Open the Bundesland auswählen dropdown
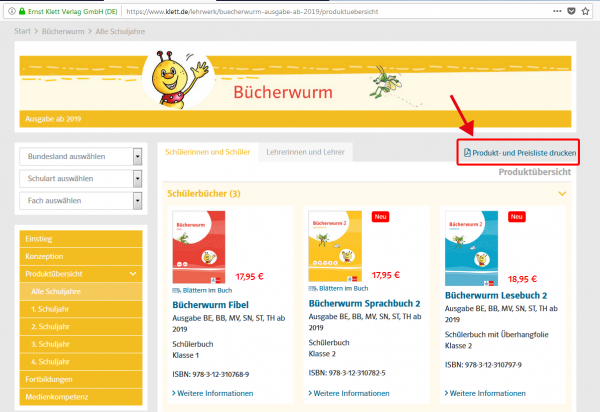600x412 pixels. tap(81, 156)
